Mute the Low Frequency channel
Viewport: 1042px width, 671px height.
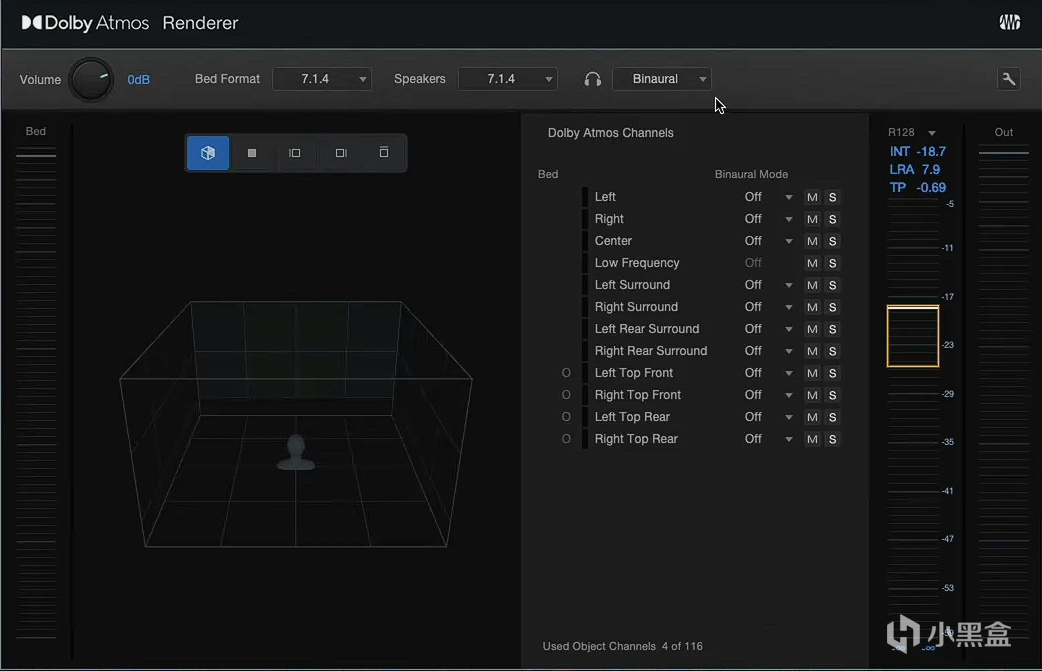click(812, 263)
